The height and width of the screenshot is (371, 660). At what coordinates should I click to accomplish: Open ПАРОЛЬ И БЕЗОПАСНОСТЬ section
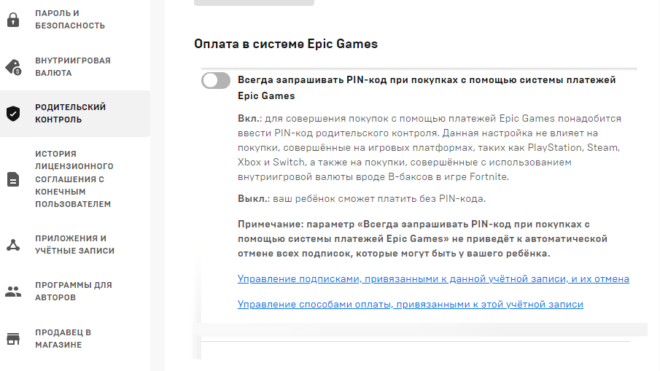pos(70,19)
